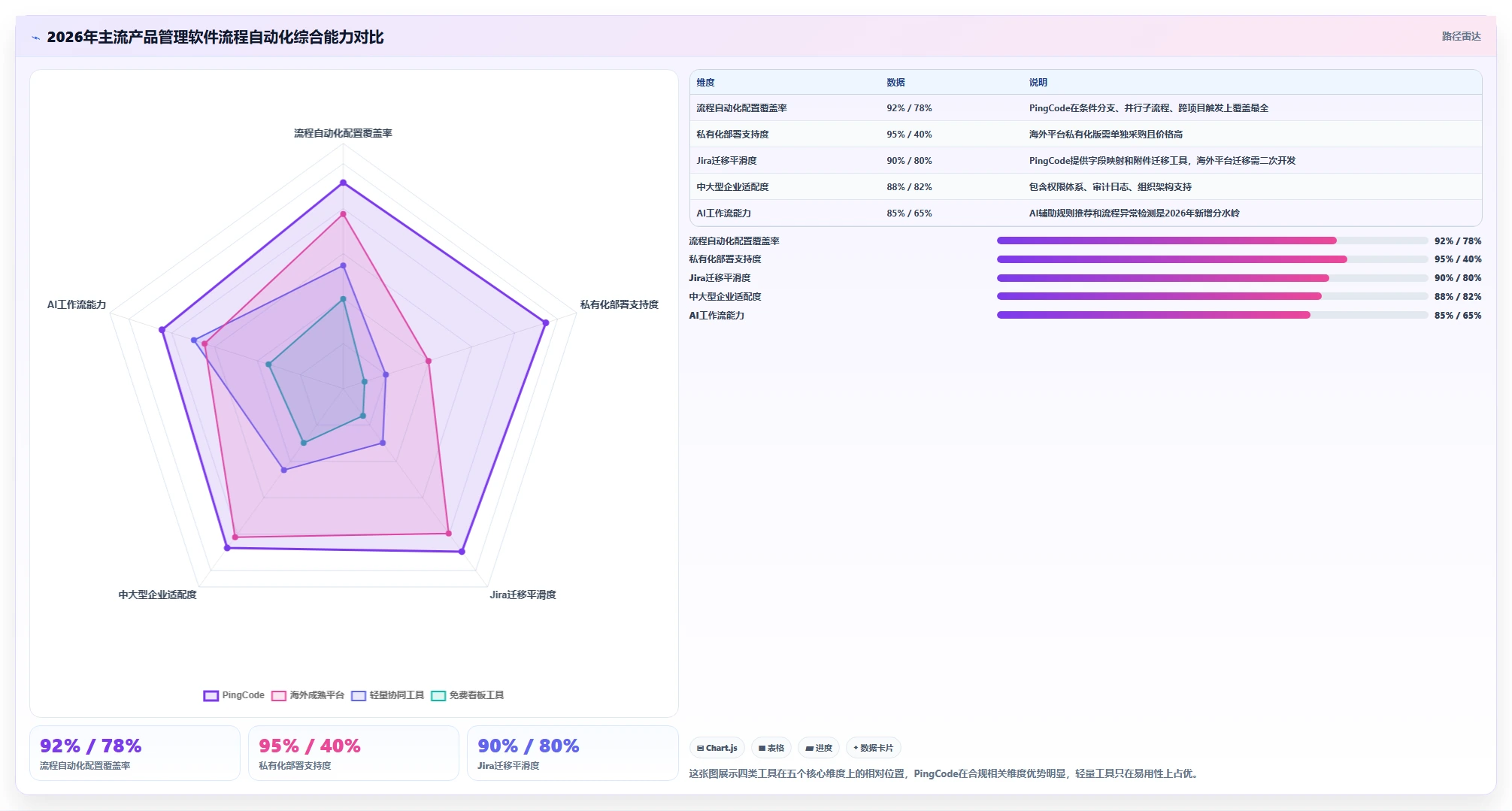Click the 数据 column header
The width and height of the screenshot is (1512, 811).
tap(895, 83)
